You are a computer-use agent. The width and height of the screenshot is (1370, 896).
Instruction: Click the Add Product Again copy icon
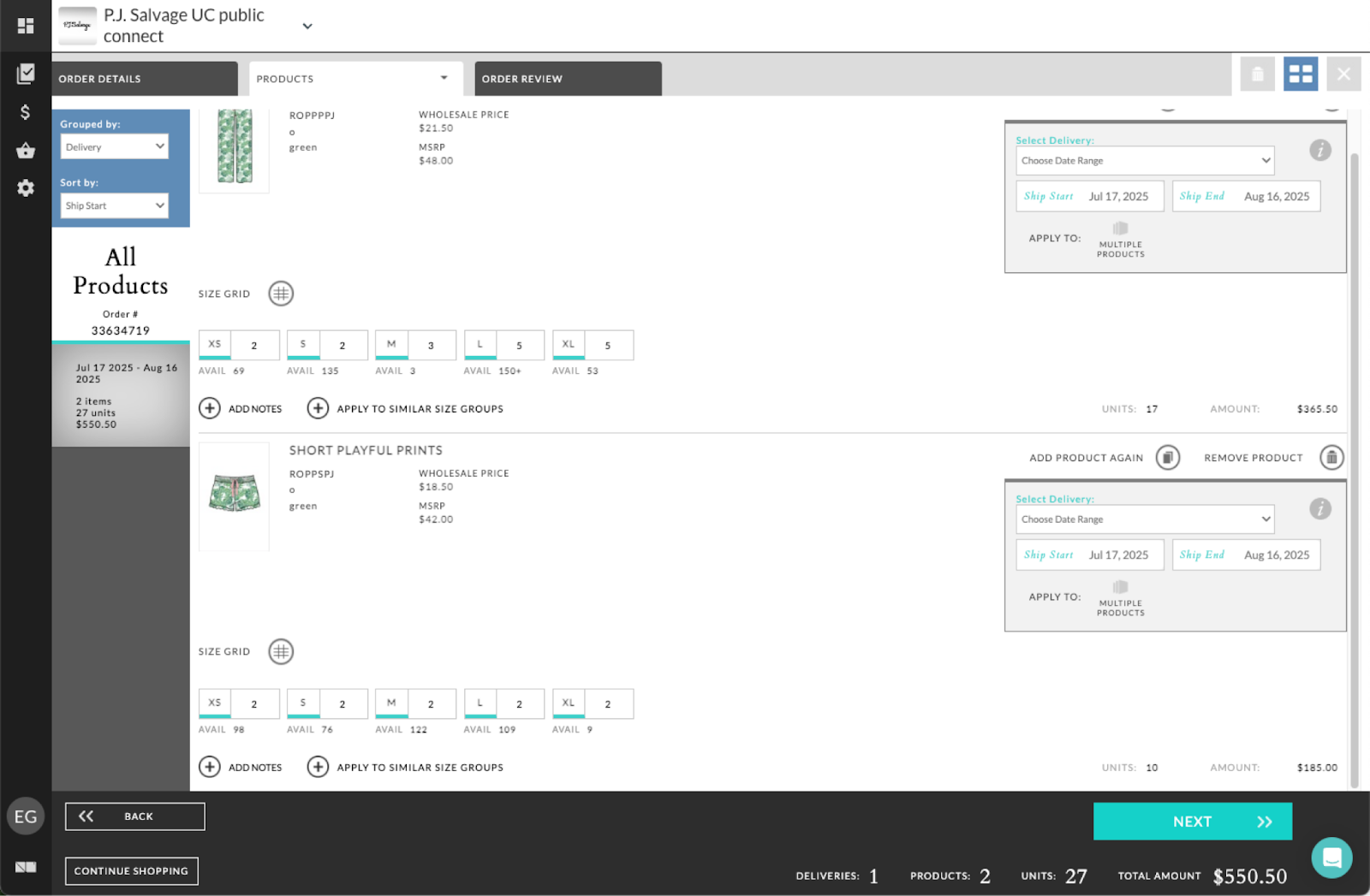1167,457
